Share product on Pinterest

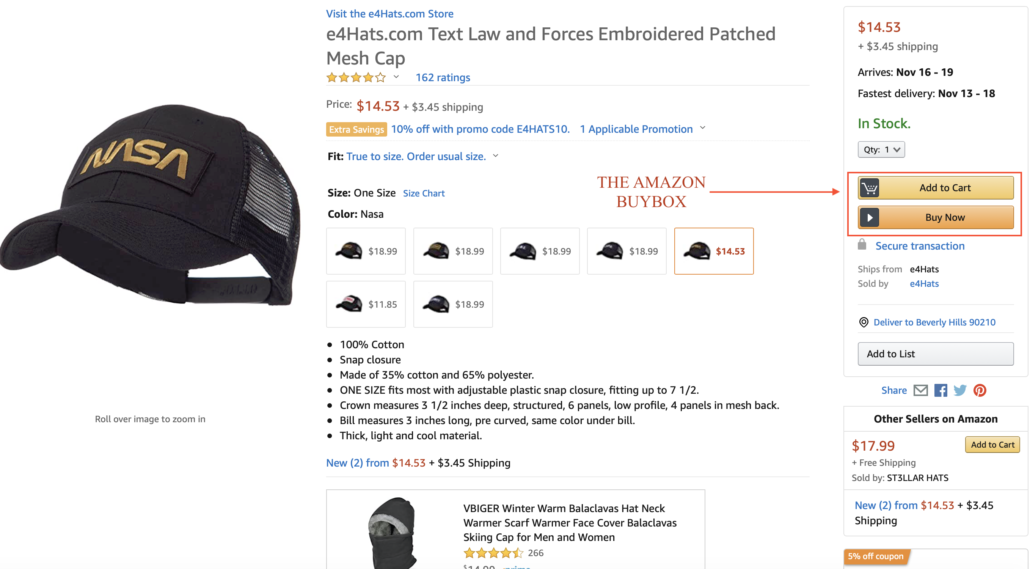[x=980, y=390]
